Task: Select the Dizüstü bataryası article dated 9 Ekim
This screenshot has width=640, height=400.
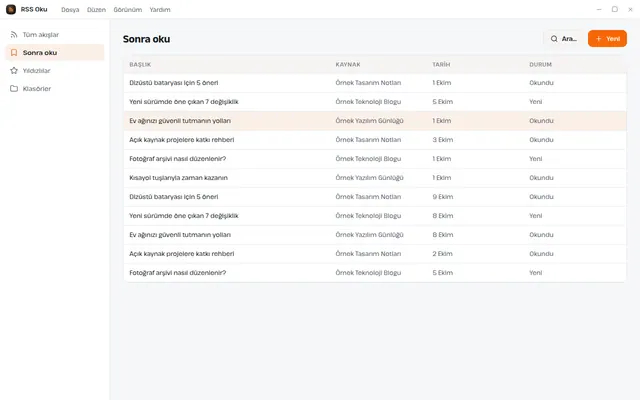Action: [x=375, y=197]
